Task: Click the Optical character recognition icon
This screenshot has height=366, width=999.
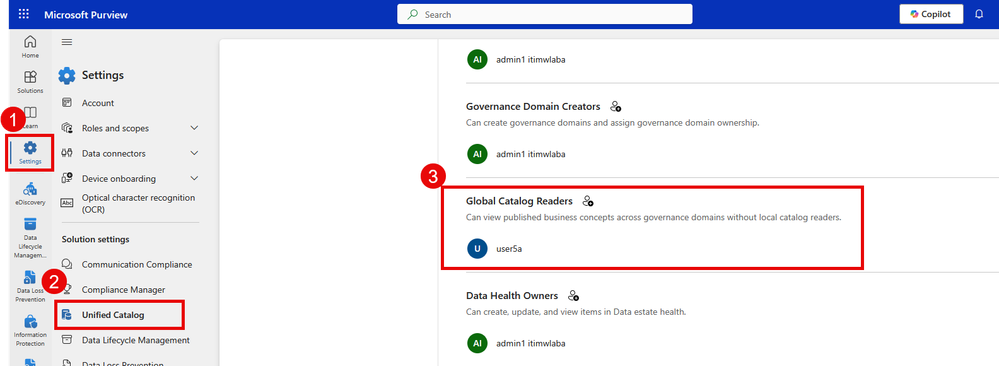Action: click(x=67, y=203)
